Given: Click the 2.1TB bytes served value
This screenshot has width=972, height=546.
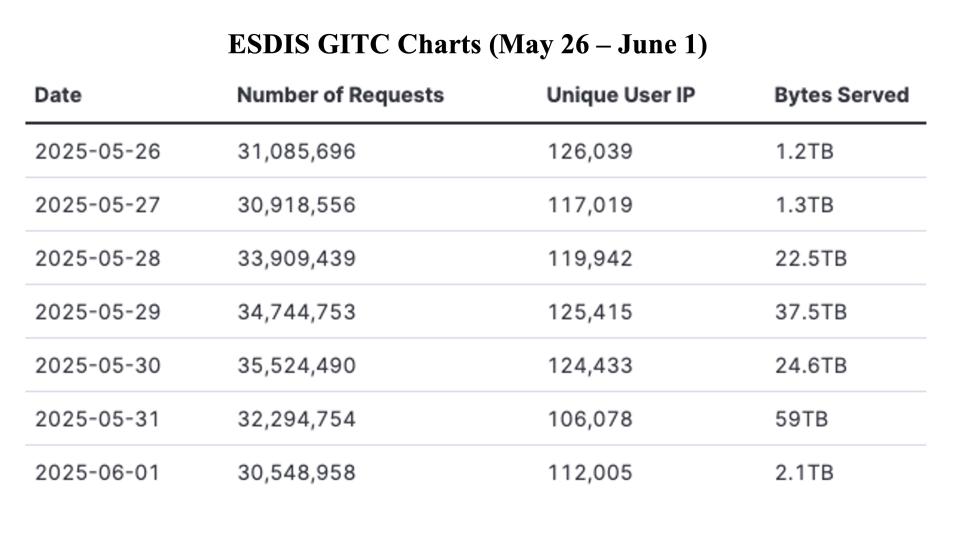Looking at the screenshot, I should [x=805, y=473].
